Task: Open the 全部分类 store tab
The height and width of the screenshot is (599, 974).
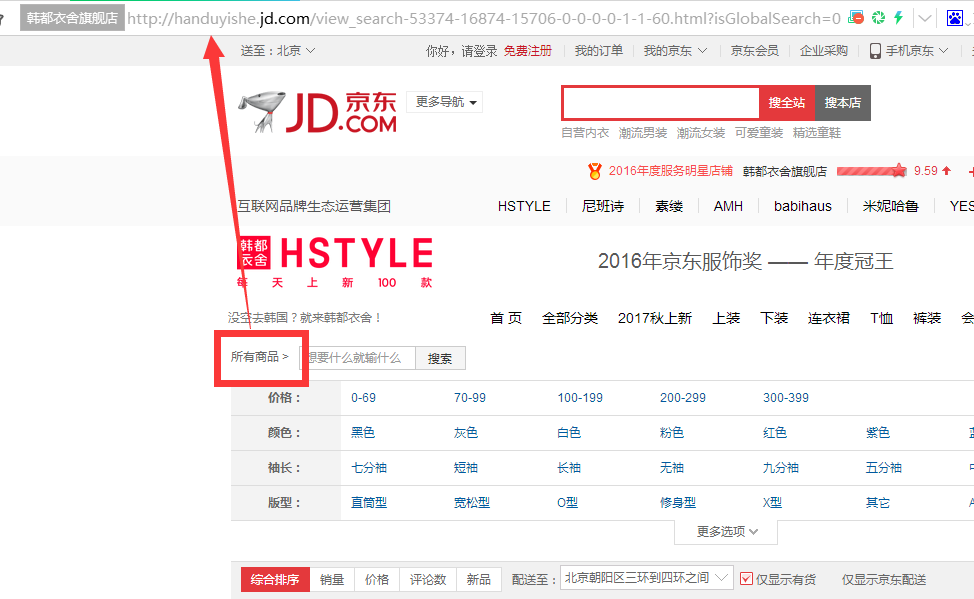Action: pos(570,318)
